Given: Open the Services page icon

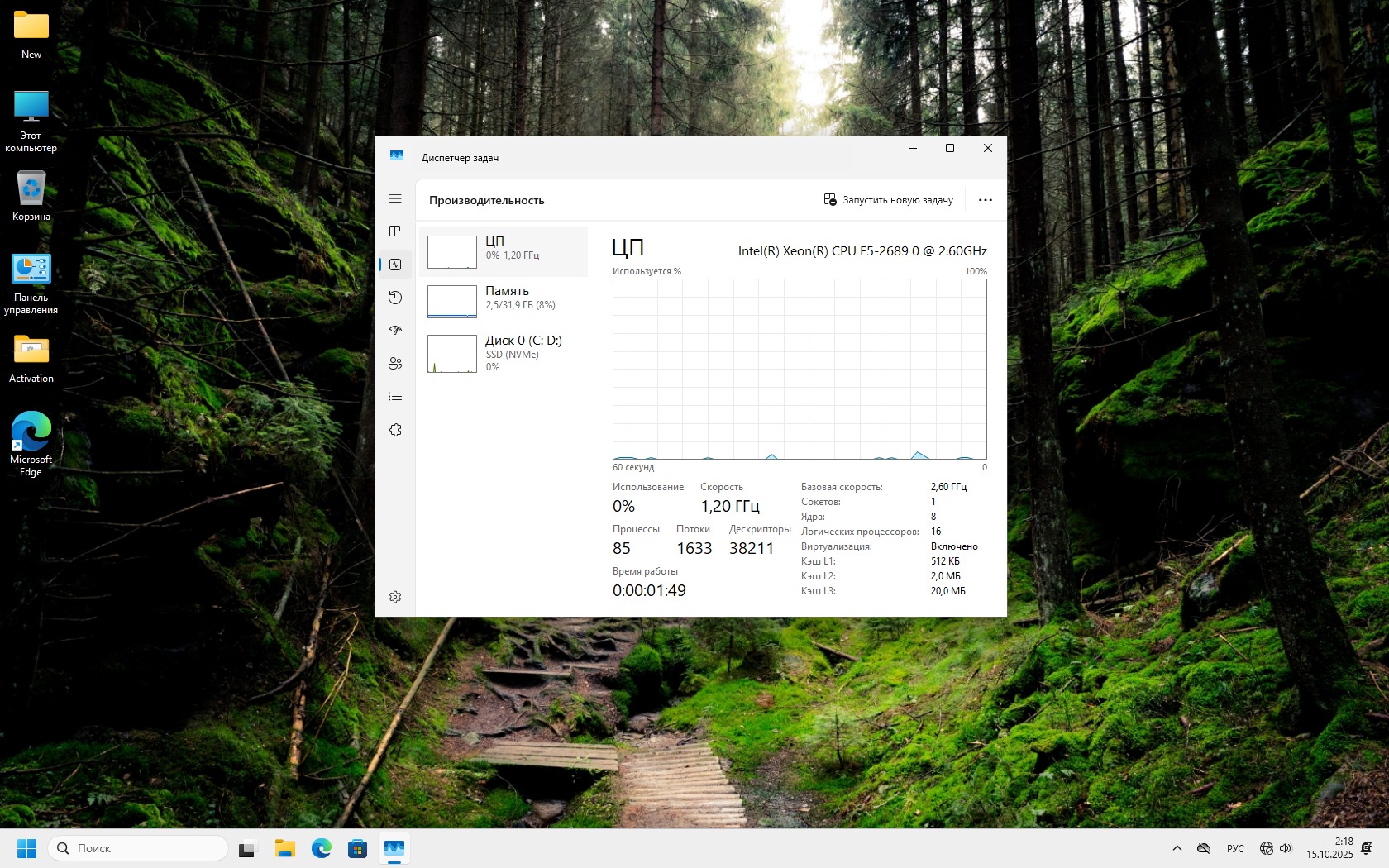Looking at the screenshot, I should [x=395, y=430].
